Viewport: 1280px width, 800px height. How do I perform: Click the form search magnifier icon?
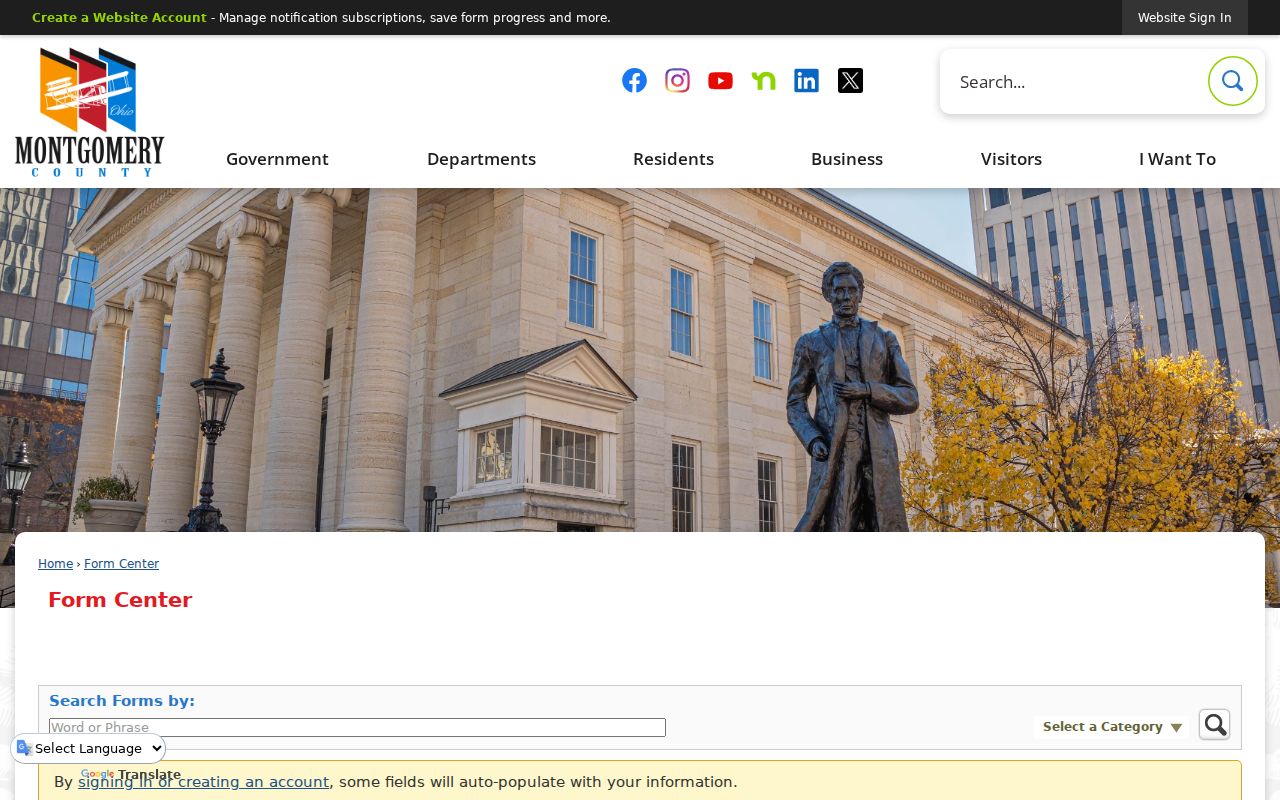(x=1214, y=724)
